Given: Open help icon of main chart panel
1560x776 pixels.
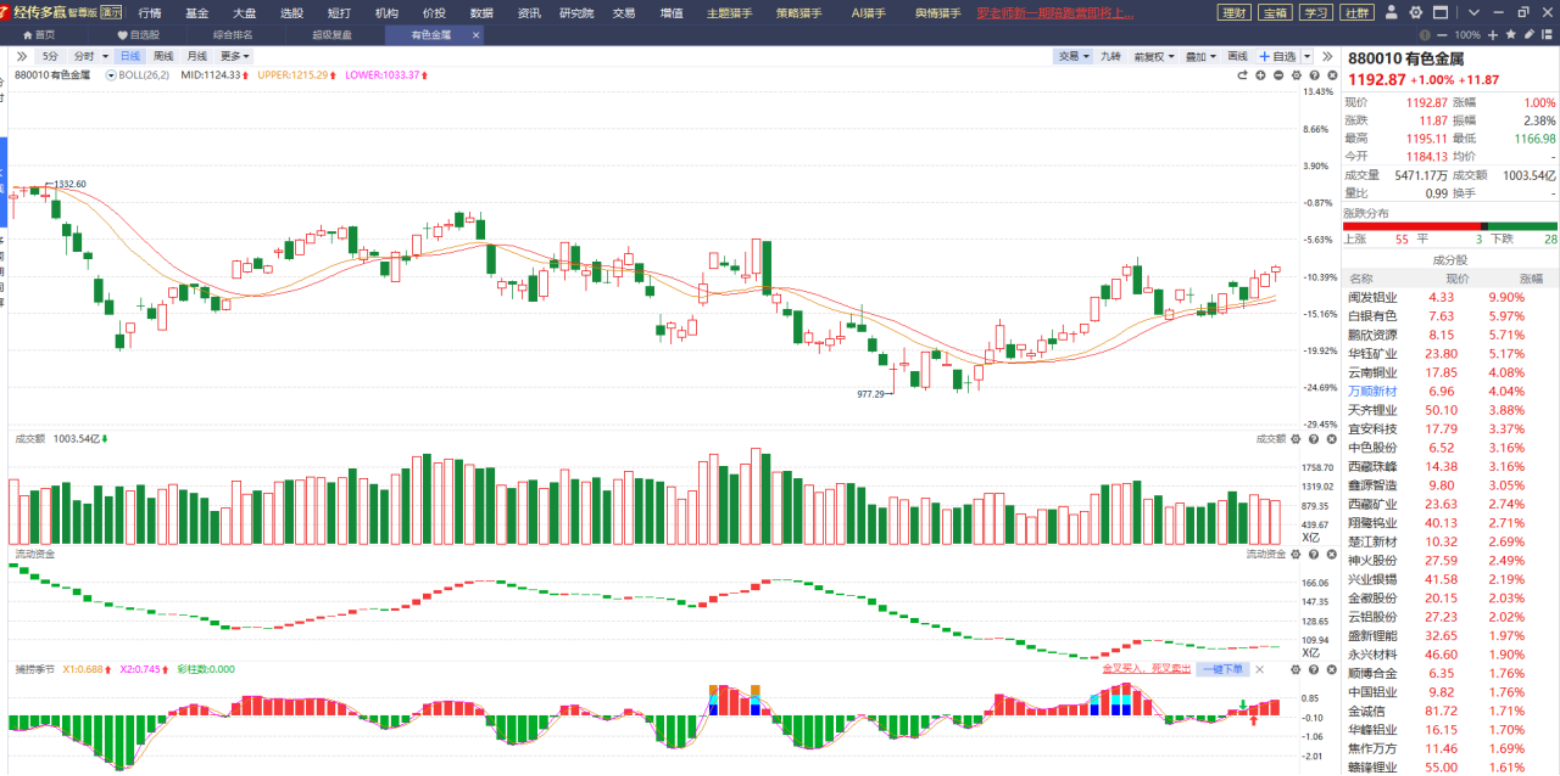Looking at the screenshot, I should (1314, 75).
